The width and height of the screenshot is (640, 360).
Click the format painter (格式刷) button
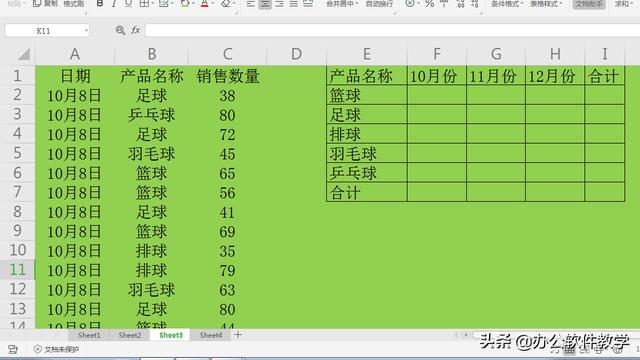tap(73, 4)
